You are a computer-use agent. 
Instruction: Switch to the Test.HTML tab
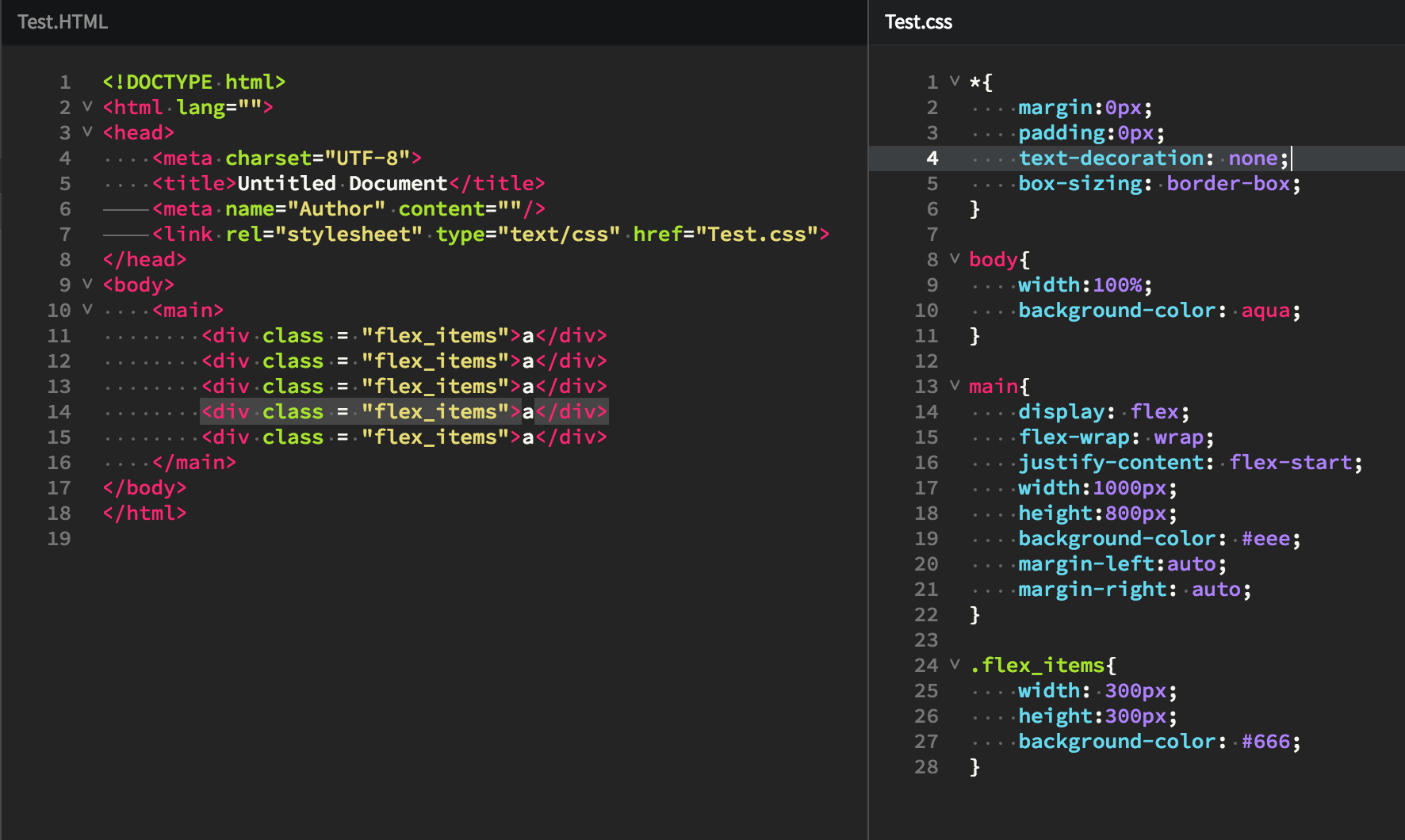point(63,21)
